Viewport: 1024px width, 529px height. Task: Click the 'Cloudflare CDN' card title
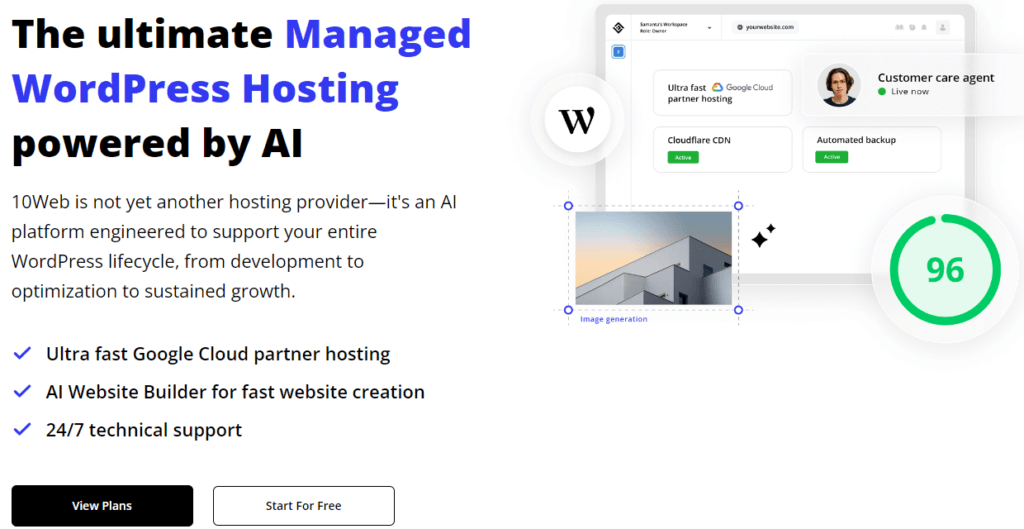[x=699, y=140]
